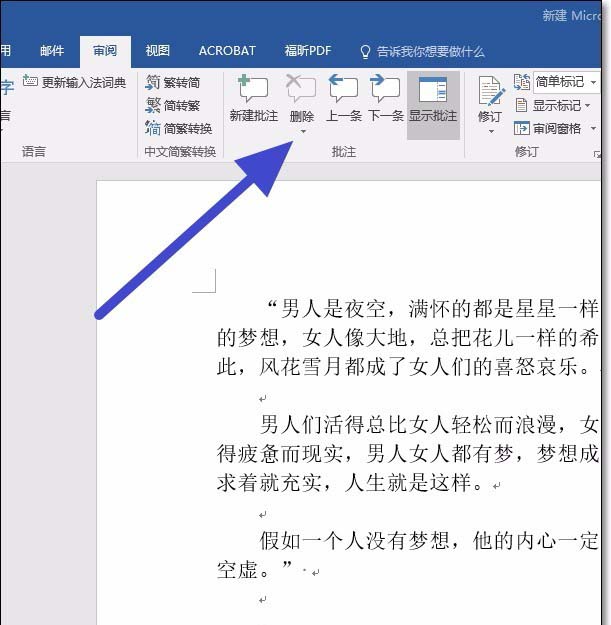
Task: Click the lightbulb icon beside Tell Me
Action: tap(365, 52)
